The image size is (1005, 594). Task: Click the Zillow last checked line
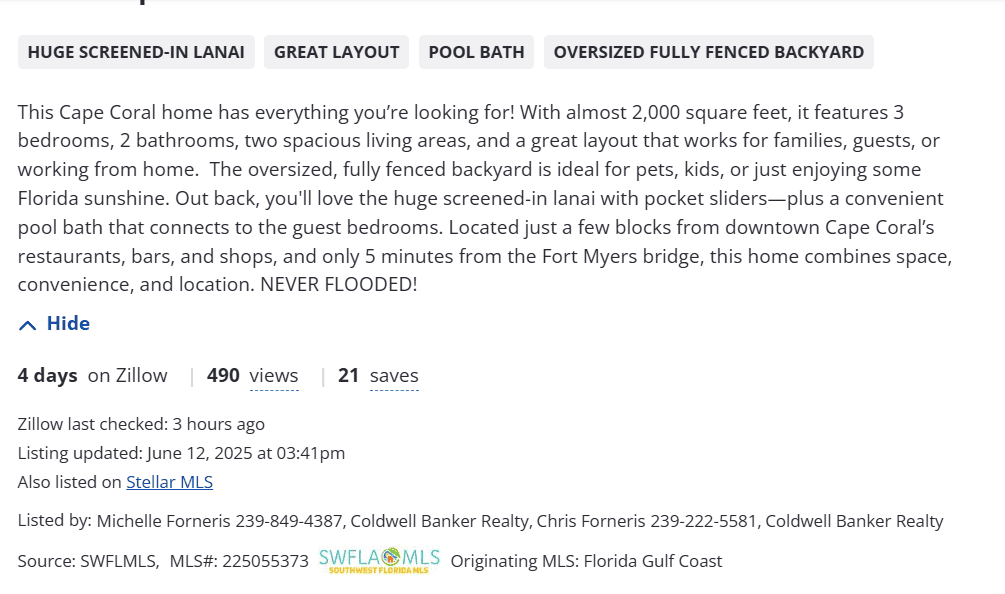pos(141,424)
